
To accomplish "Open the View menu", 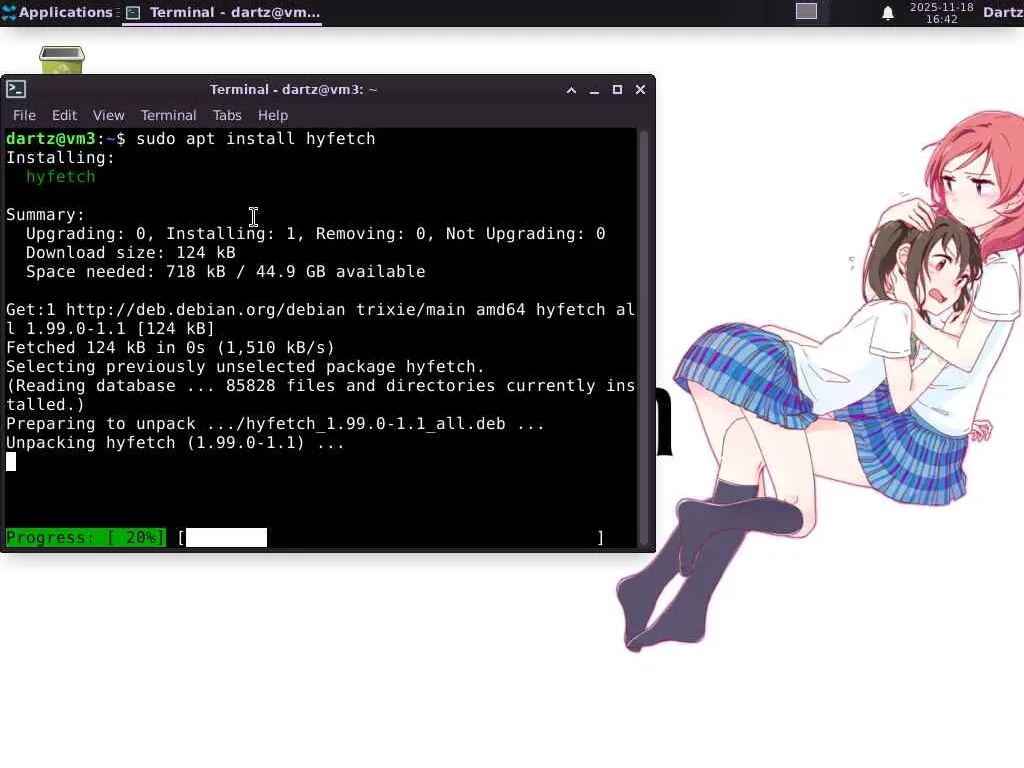I will click(108, 116).
